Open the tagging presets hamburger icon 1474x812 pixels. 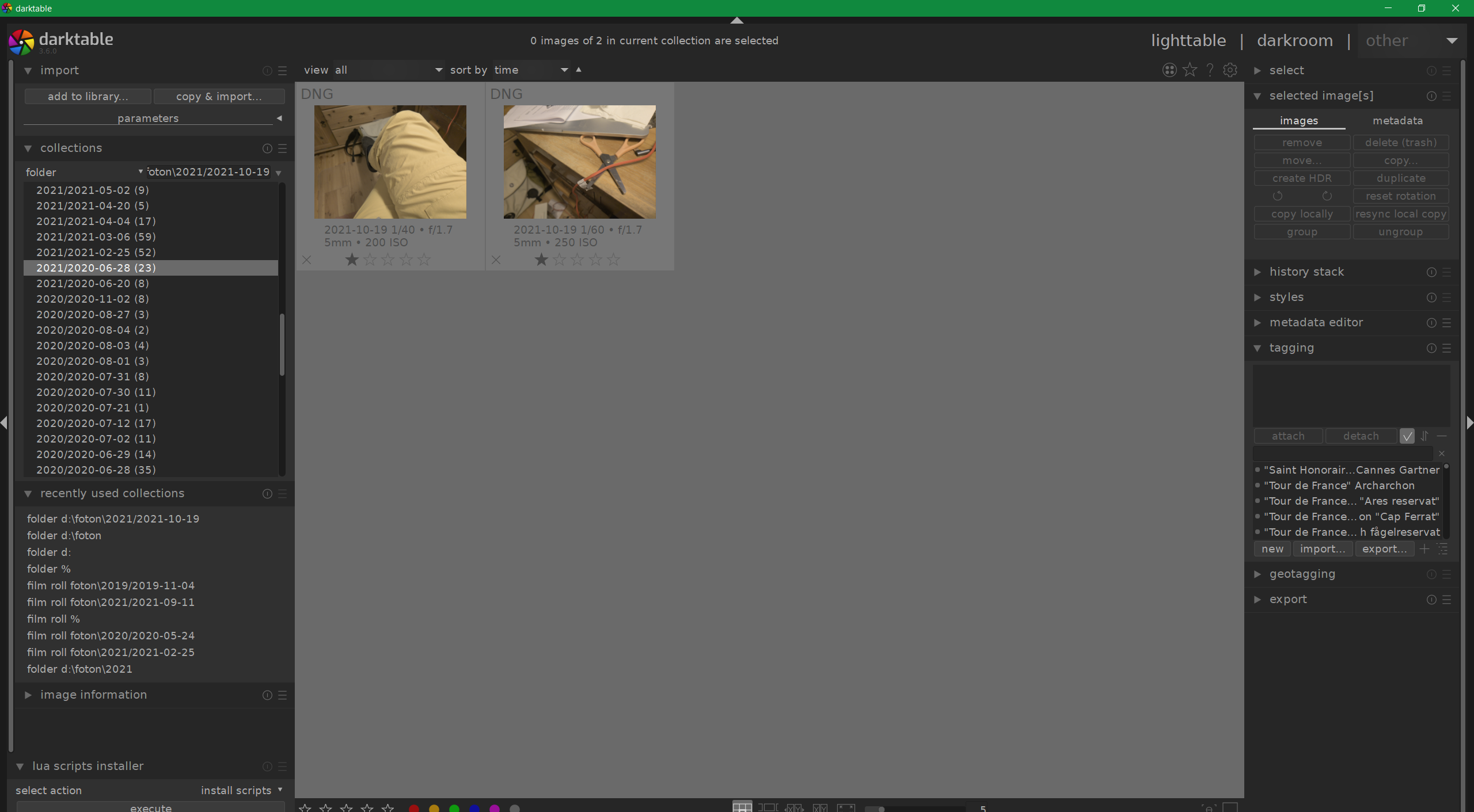click(1448, 349)
